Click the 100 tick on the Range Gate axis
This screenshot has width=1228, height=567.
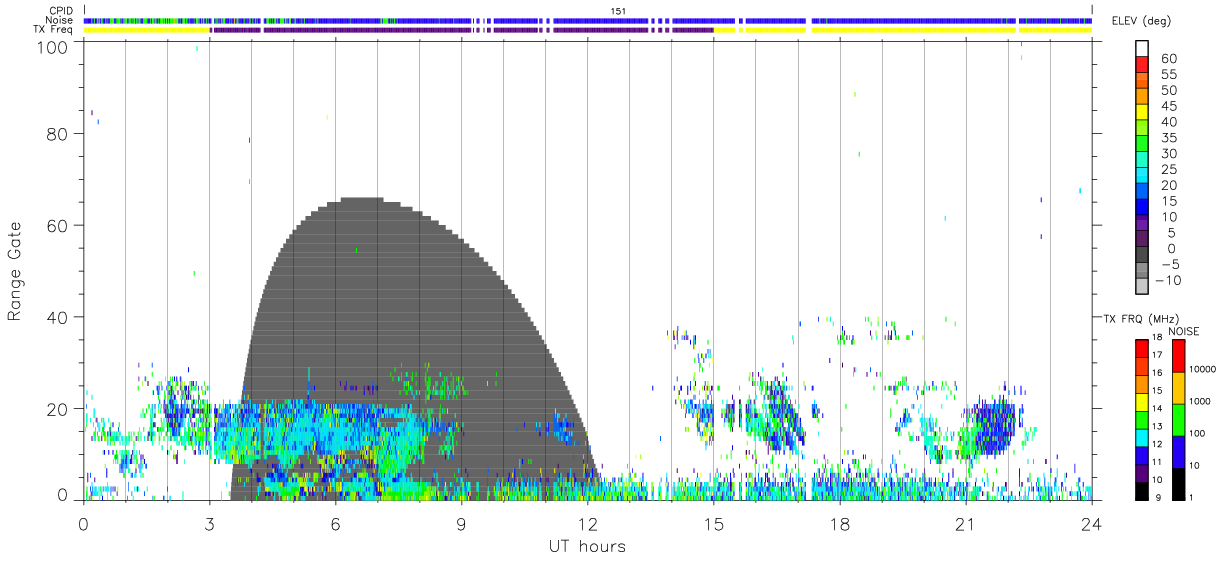[x=54, y=46]
